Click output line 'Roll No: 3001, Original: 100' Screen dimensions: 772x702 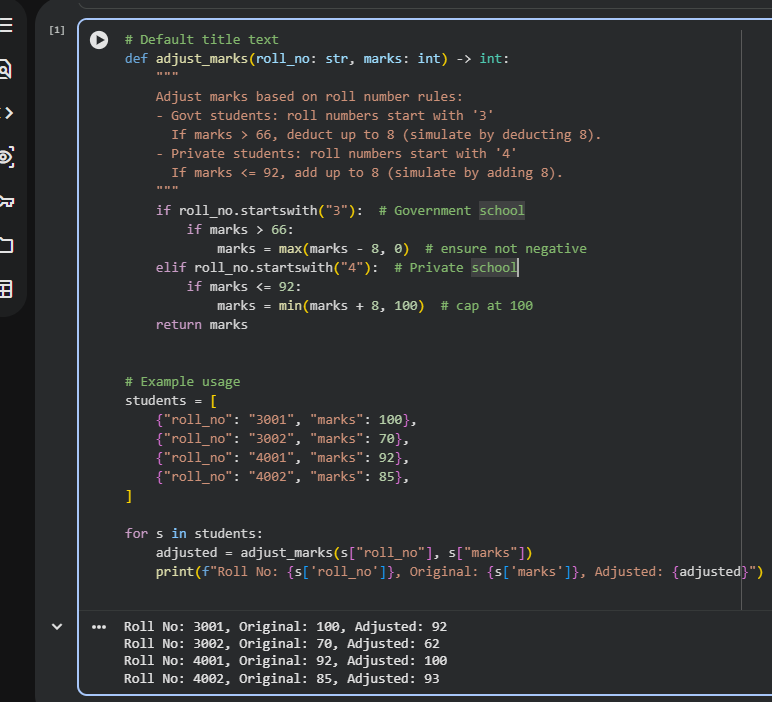[x=286, y=627]
